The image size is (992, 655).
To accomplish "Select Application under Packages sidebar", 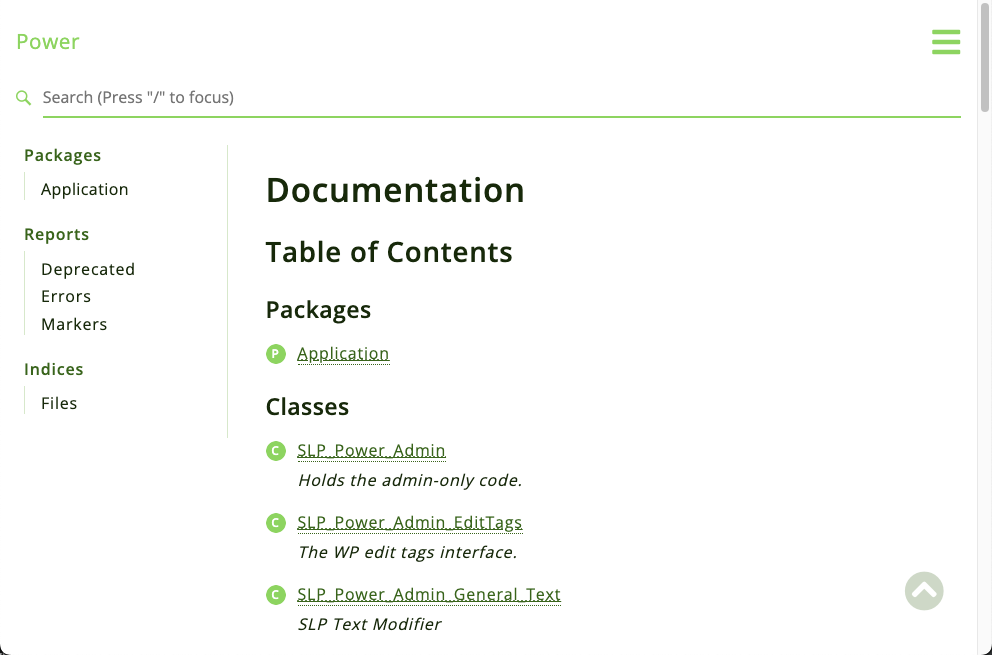I will (x=84, y=189).
